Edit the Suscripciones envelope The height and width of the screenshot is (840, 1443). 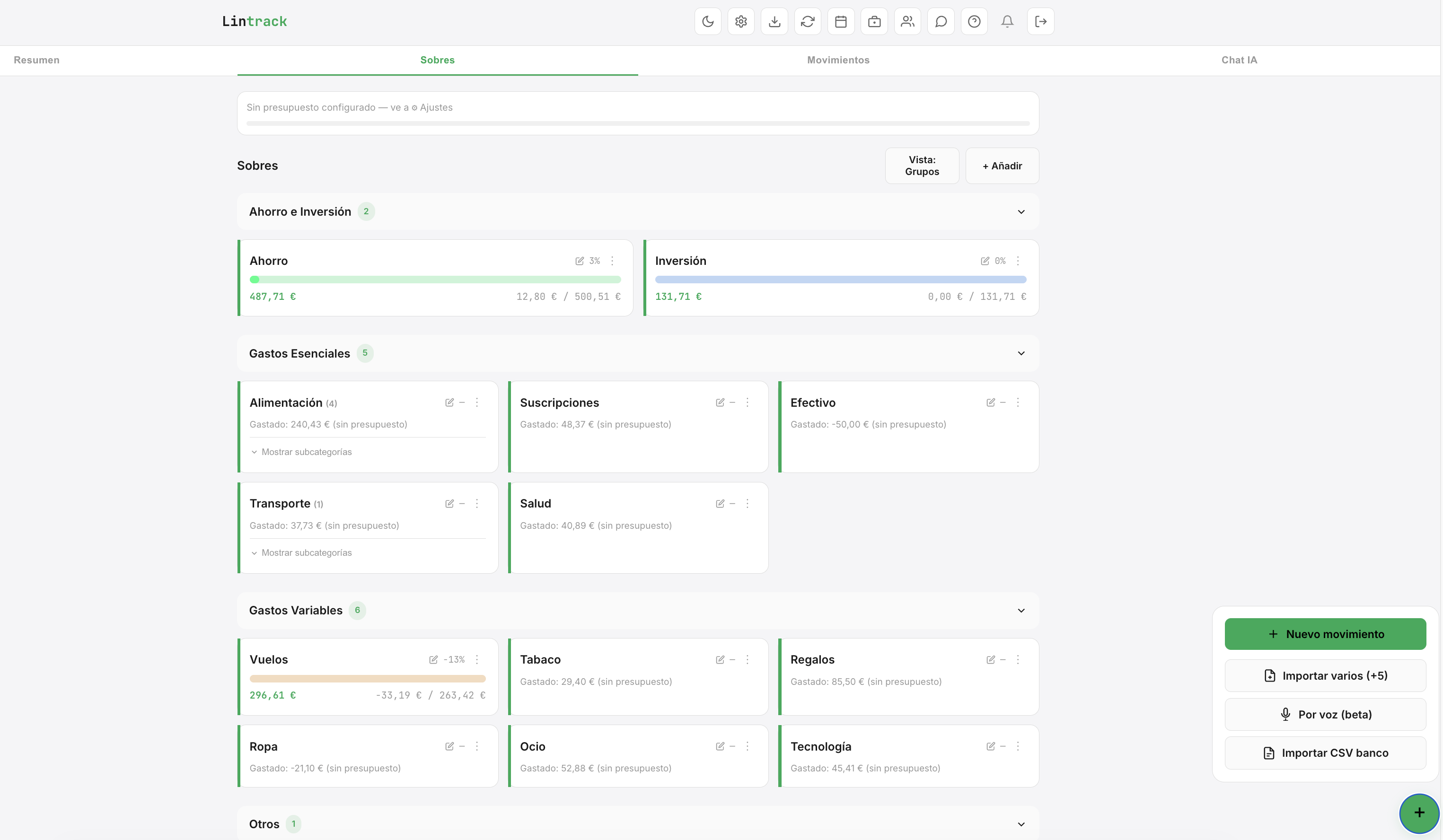tap(720, 402)
